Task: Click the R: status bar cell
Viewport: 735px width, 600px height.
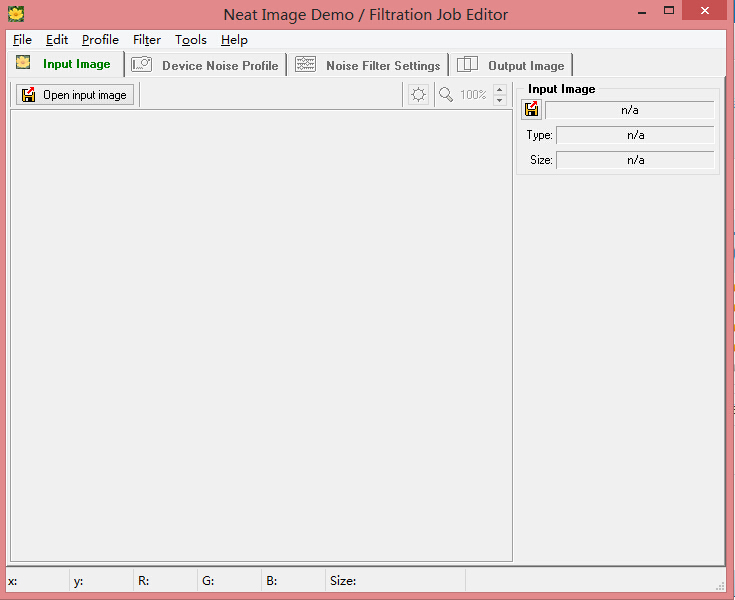Action: tap(165, 581)
